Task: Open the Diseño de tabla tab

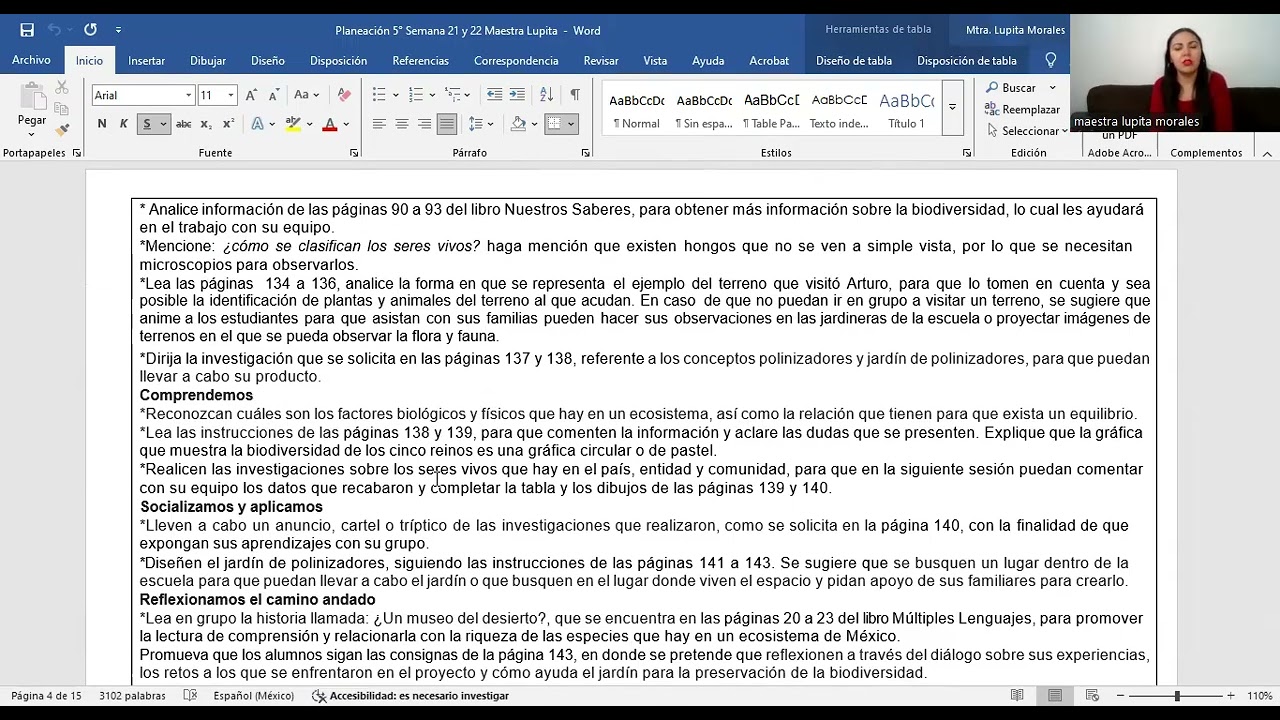Action: 854,60
